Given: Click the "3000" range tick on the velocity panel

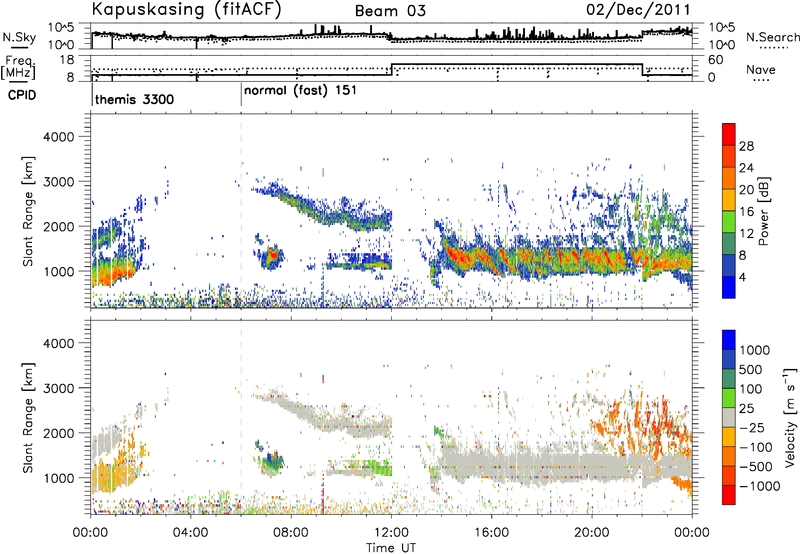Looking at the screenshot, I should [x=58, y=388].
